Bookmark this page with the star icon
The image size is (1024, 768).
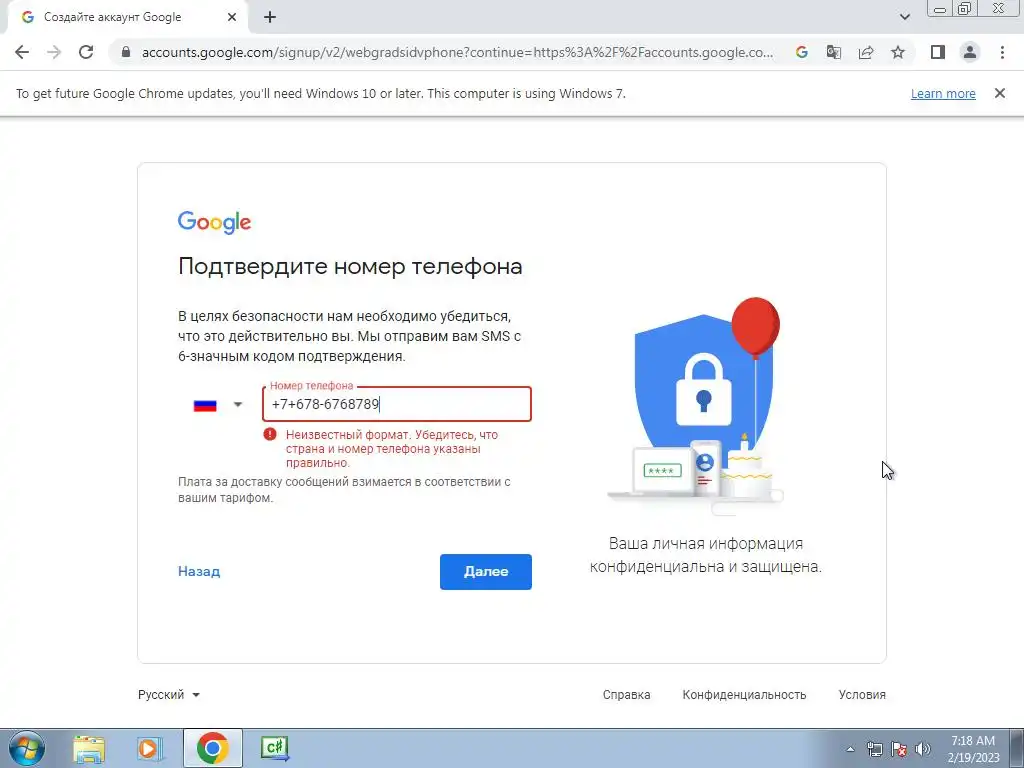coord(898,52)
